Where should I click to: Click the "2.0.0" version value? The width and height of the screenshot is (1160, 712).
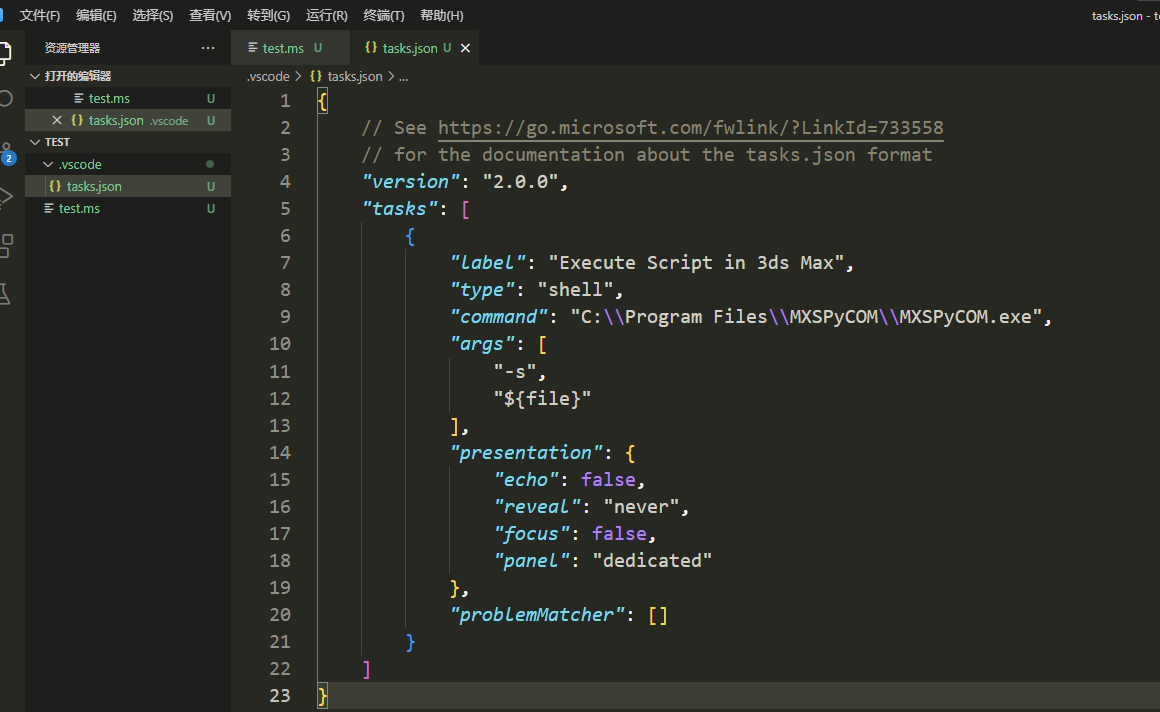pyautogui.click(x=520, y=182)
